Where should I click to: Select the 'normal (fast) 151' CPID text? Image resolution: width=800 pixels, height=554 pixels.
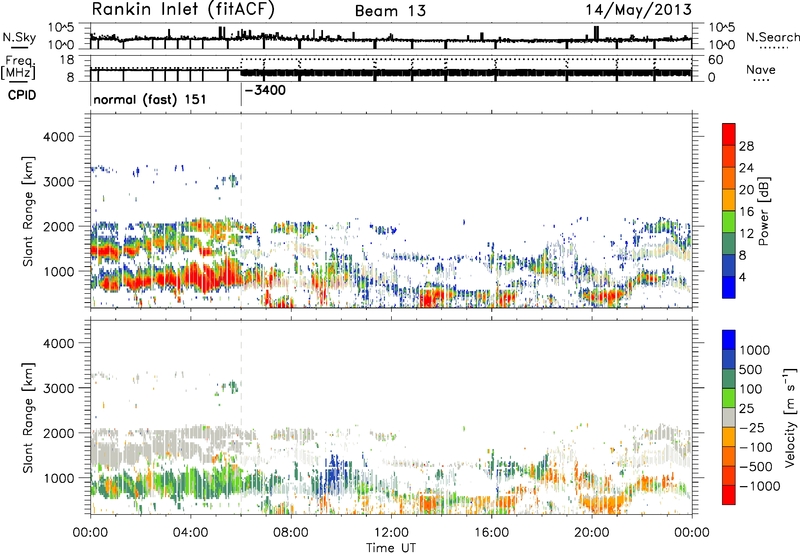[149, 99]
